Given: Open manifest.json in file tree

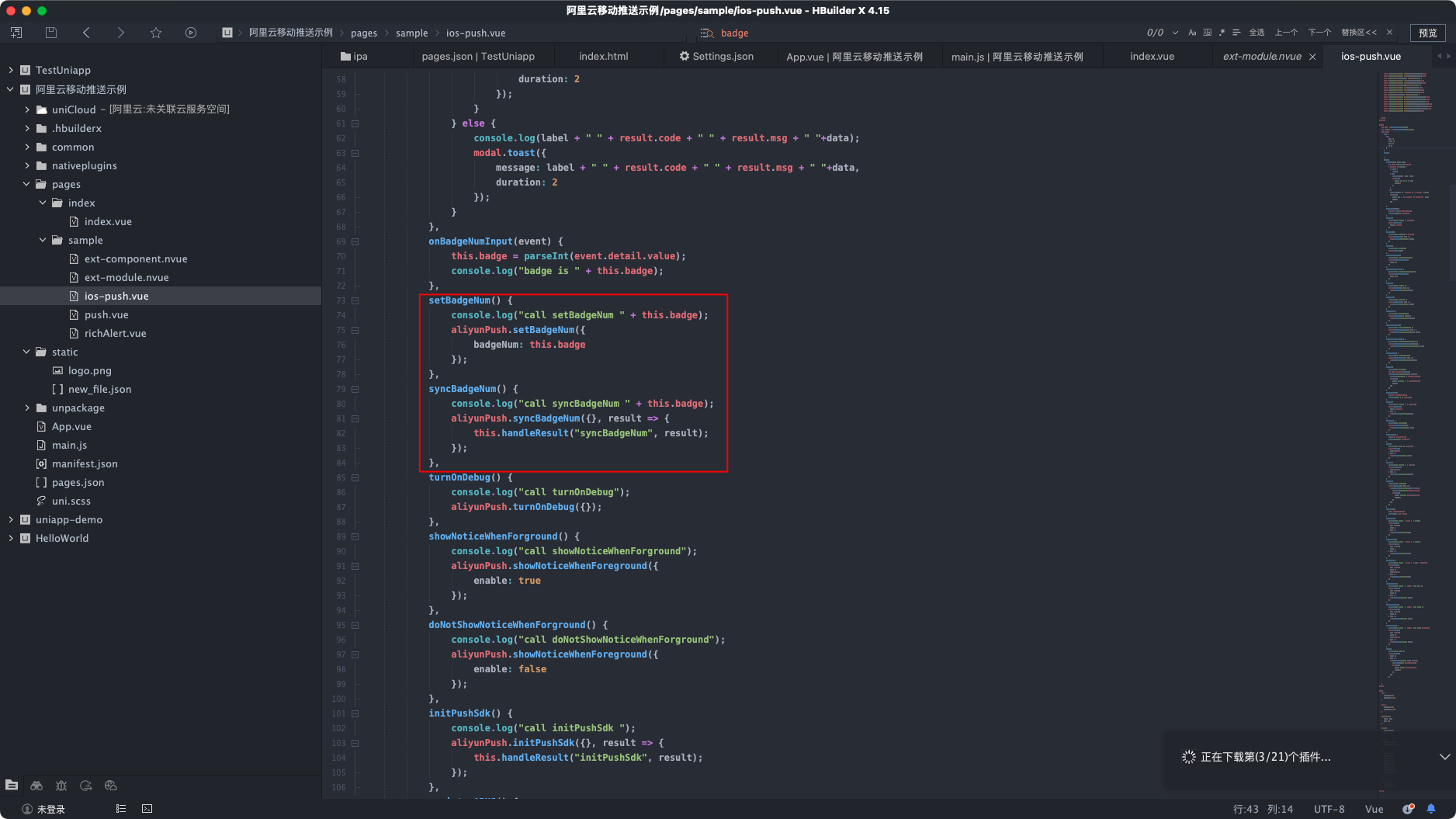Looking at the screenshot, I should click(85, 463).
